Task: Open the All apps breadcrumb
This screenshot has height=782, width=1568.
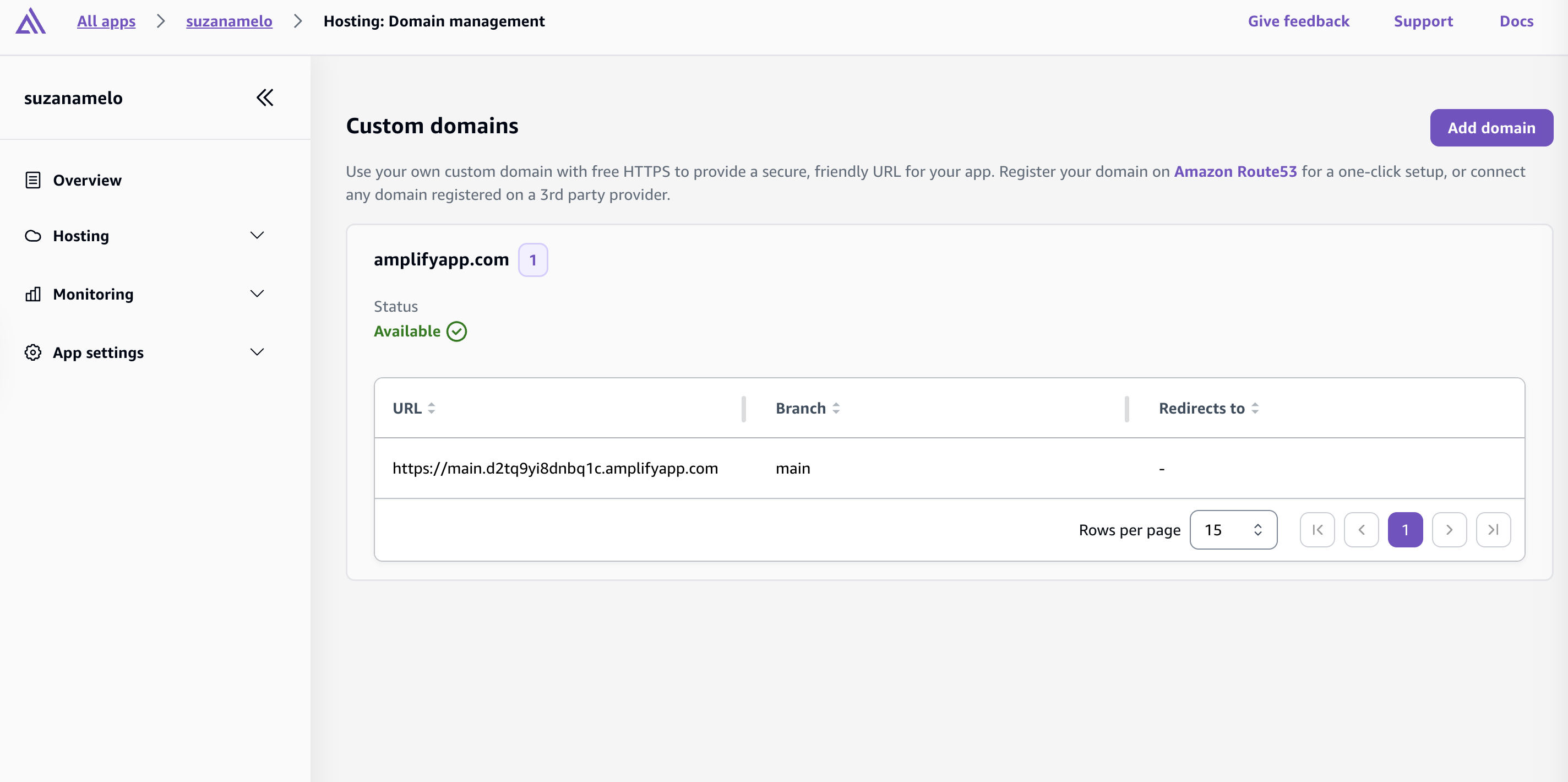Action: [x=106, y=21]
